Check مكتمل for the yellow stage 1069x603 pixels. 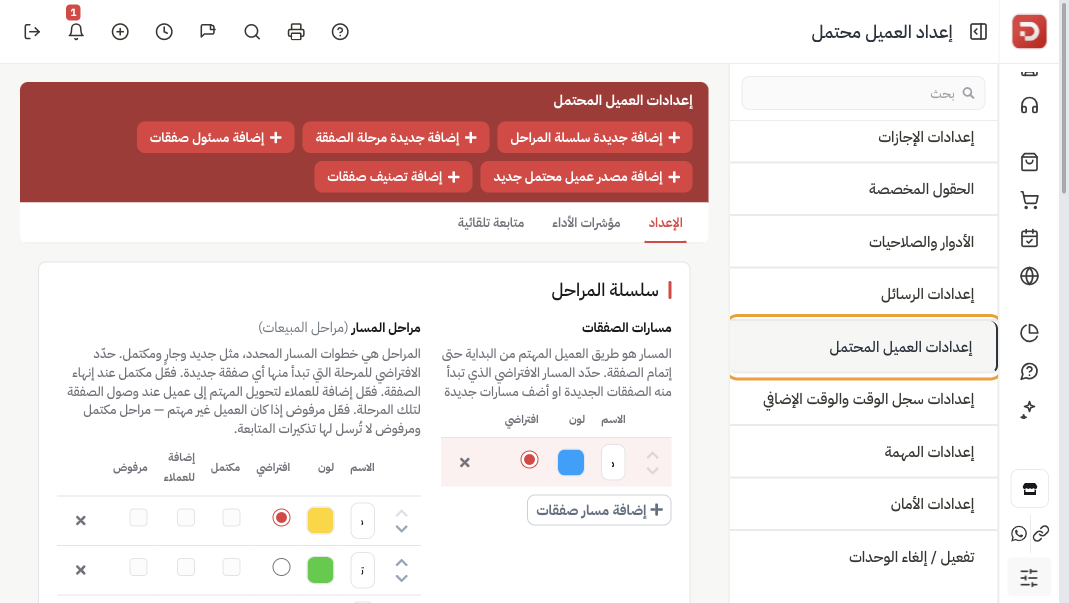[231, 518]
